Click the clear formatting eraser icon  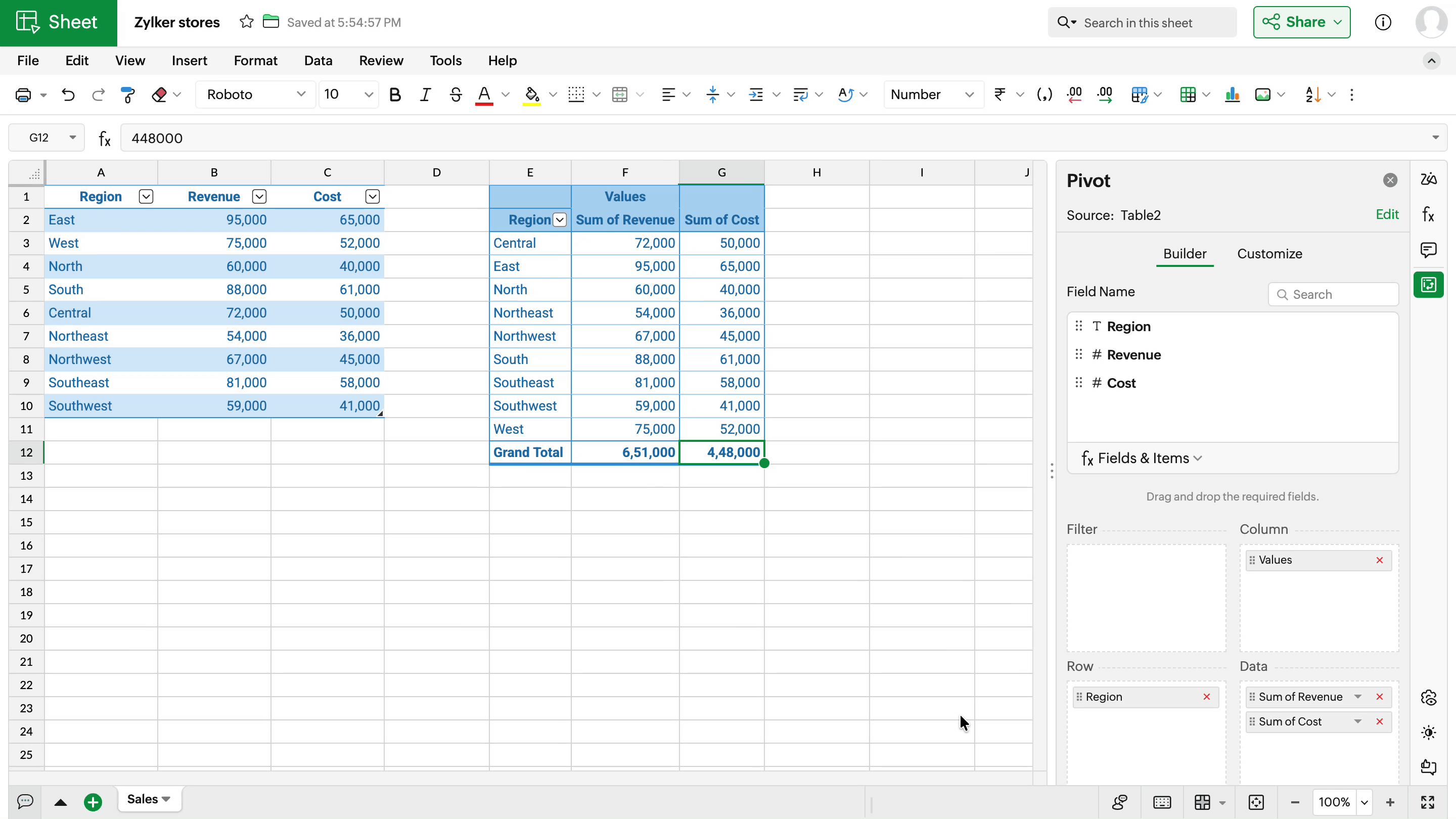tap(159, 95)
